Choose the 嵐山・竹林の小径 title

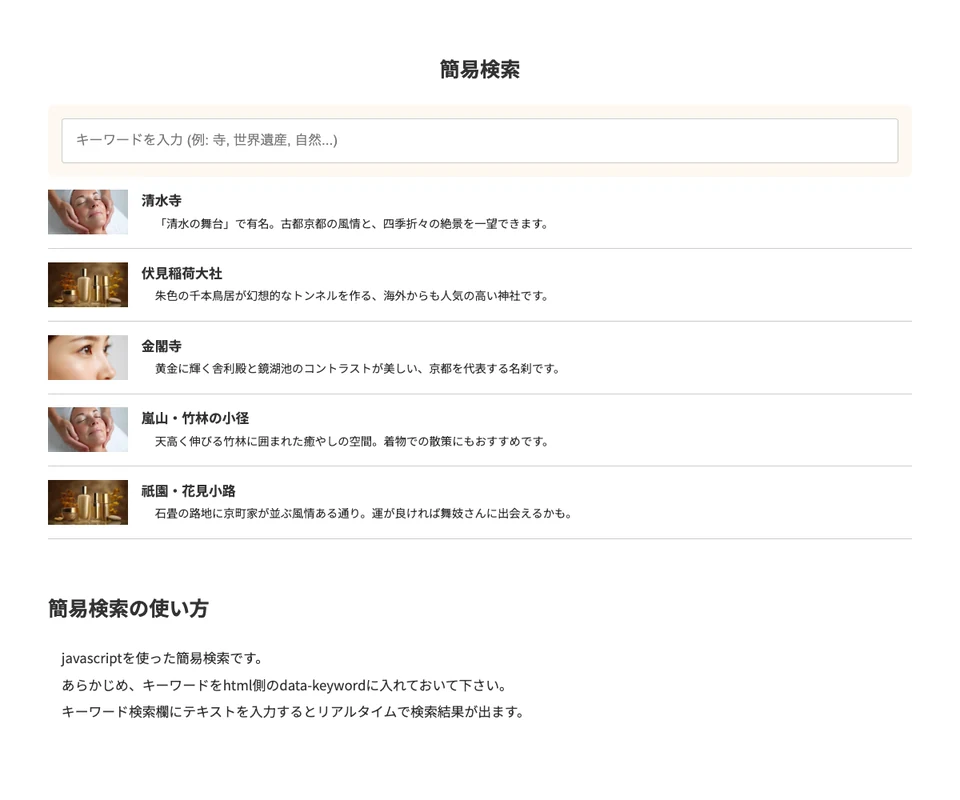coord(195,418)
